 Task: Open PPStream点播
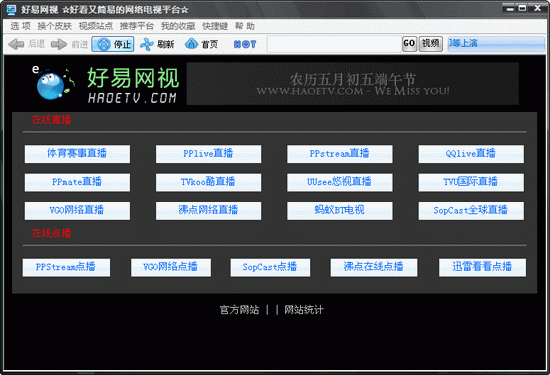point(66,267)
